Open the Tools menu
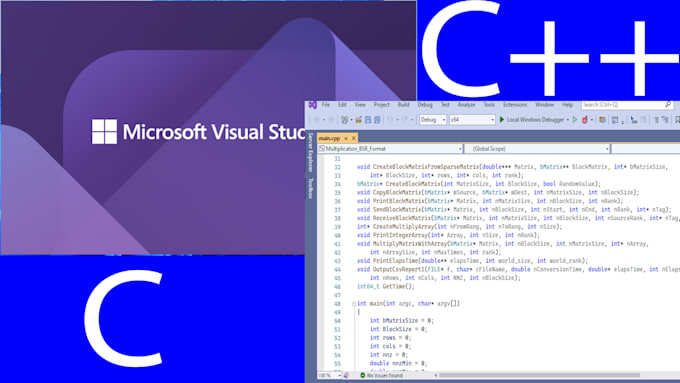Screen dimensions: 680x383 [x=489, y=105]
